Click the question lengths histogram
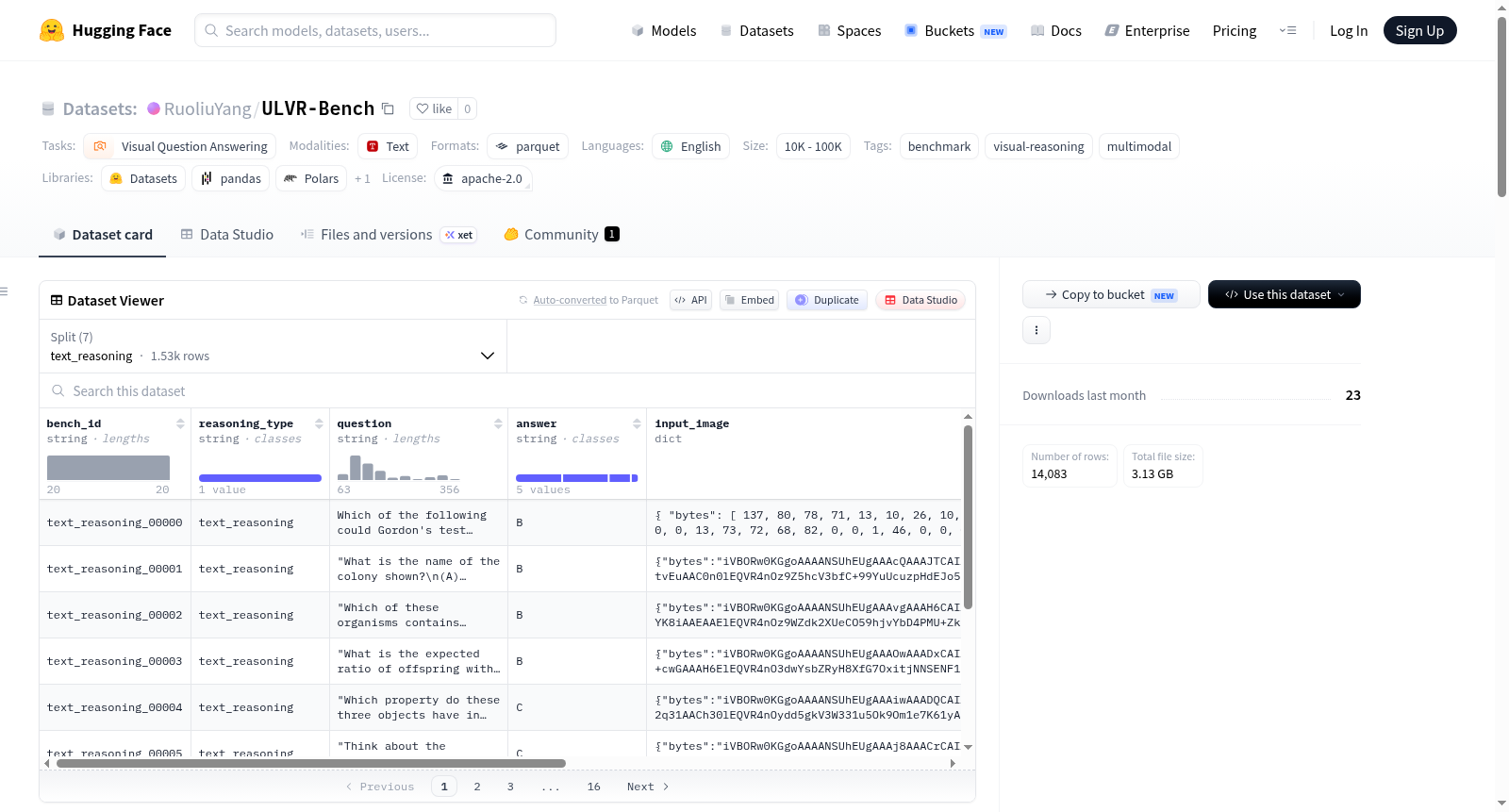Viewport: 1509px width, 812px height. pyautogui.click(x=399, y=468)
